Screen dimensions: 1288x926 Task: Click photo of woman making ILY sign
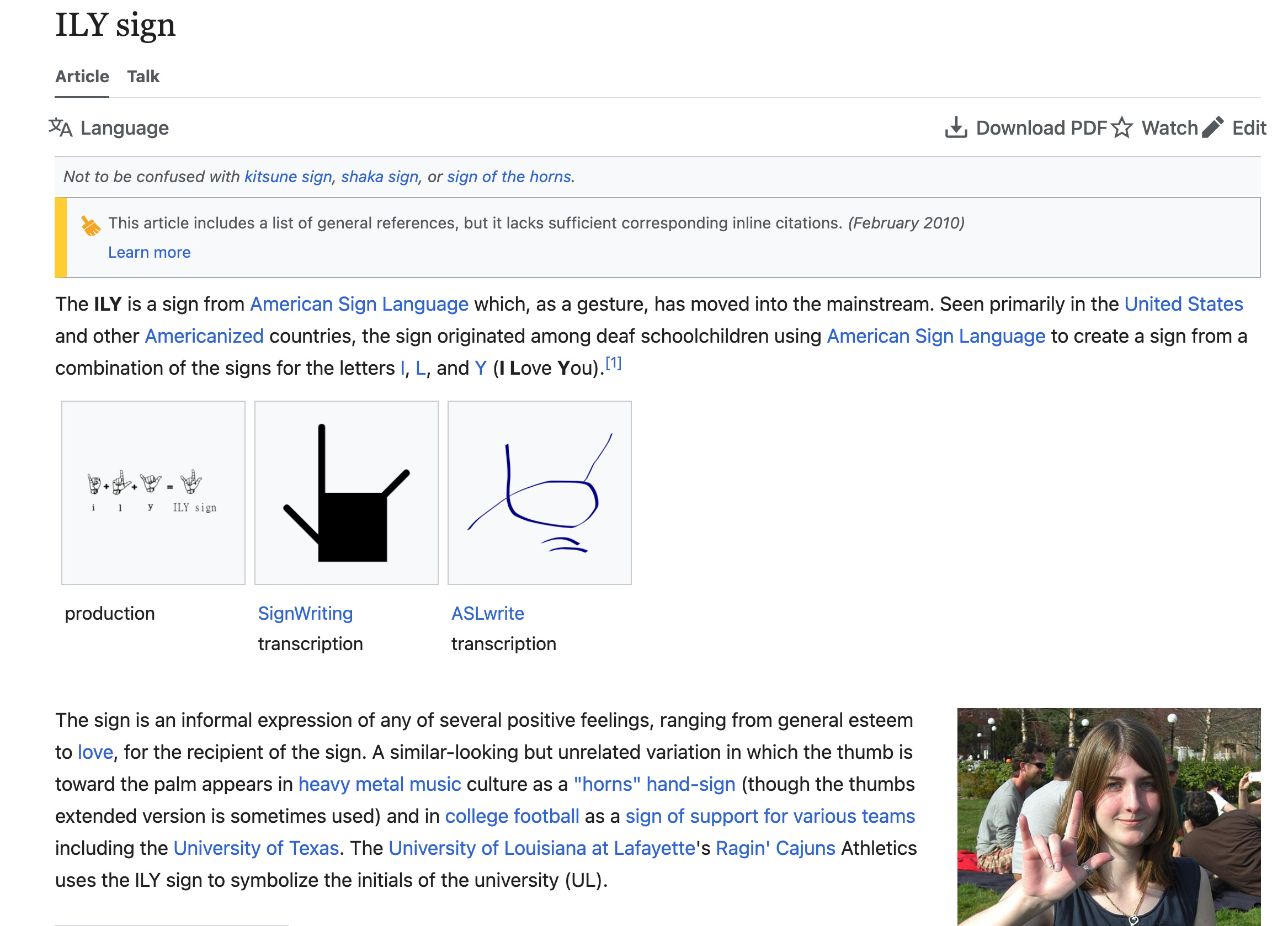click(x=1109, y=816)
